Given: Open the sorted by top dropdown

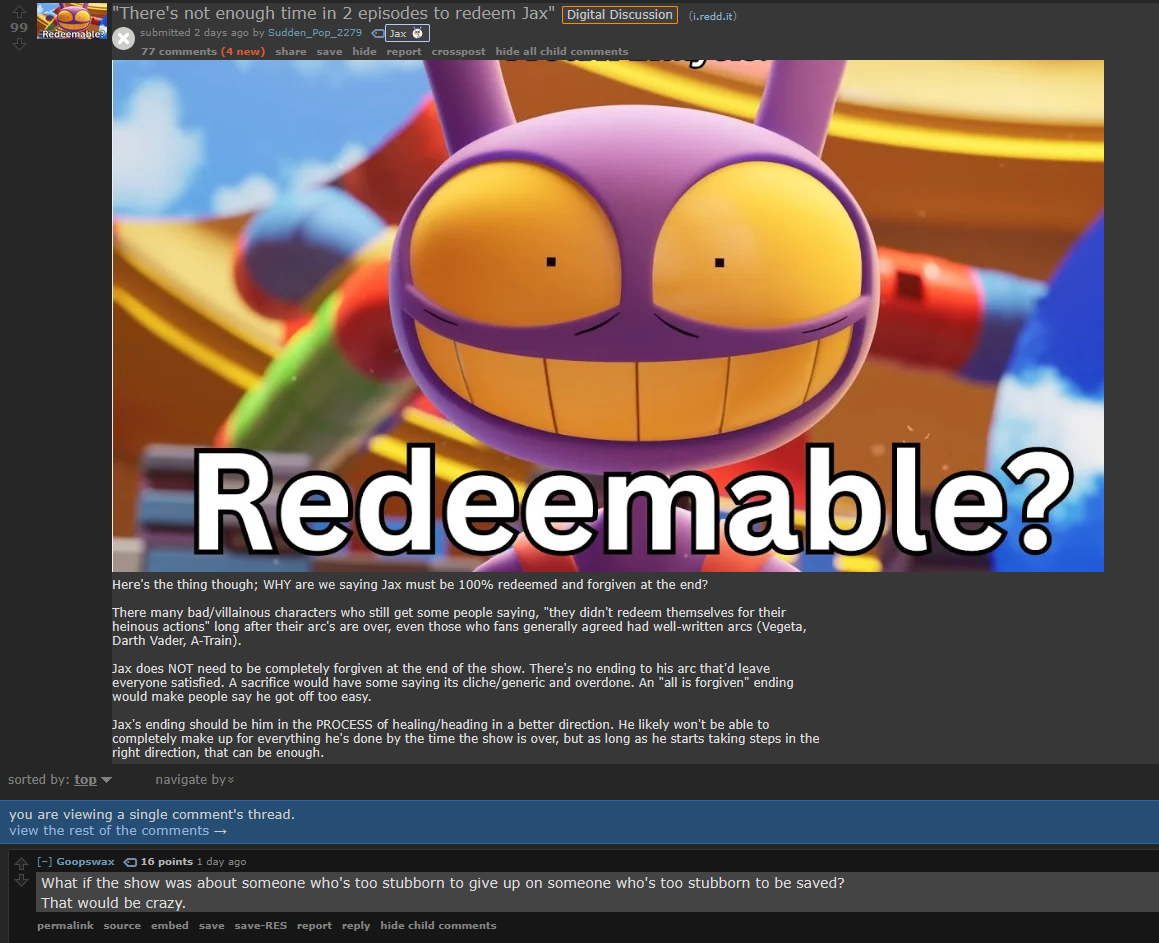Looking at the screenshot, I should tap(92, 780).
